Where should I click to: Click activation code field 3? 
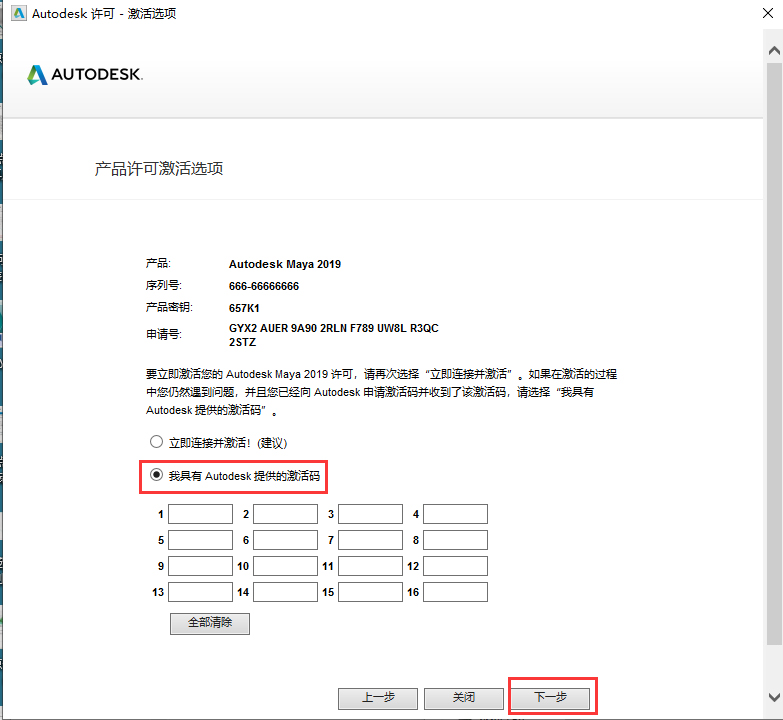(370, 514)
